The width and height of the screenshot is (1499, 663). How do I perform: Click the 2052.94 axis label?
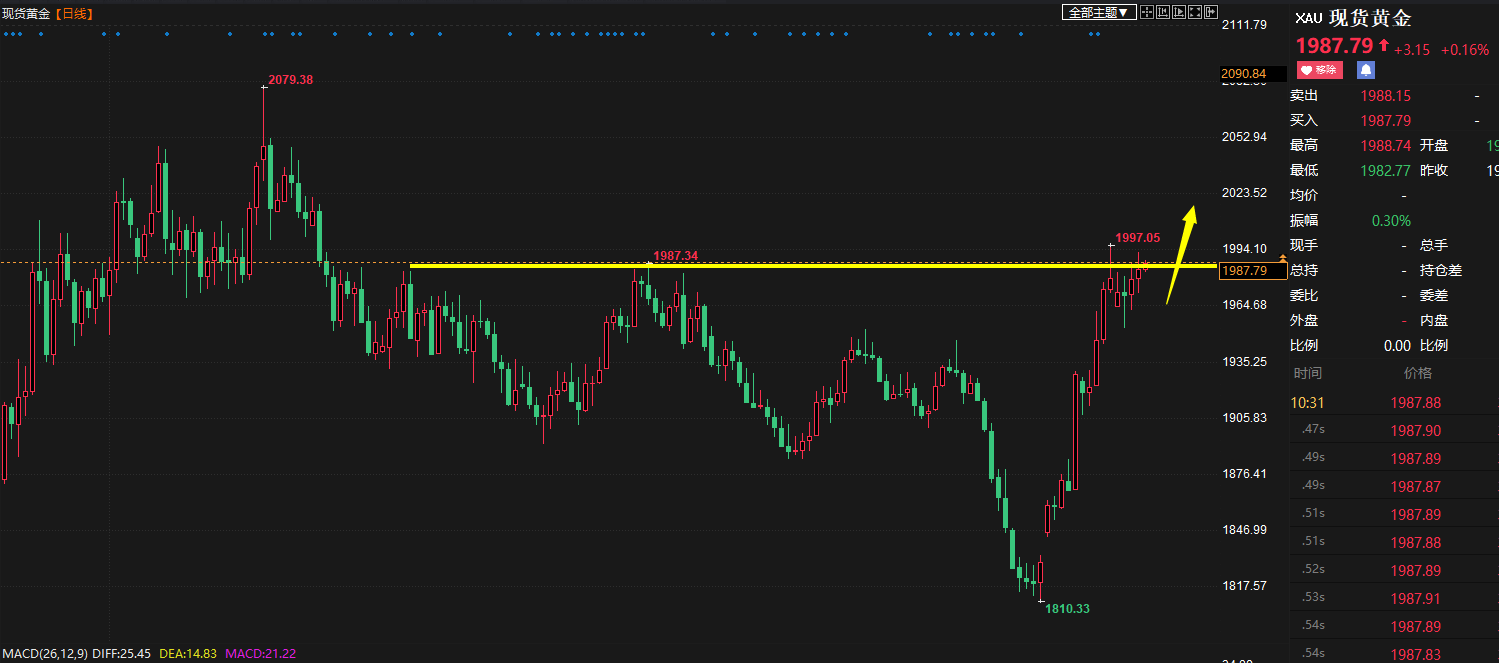tap(1245, 136)
